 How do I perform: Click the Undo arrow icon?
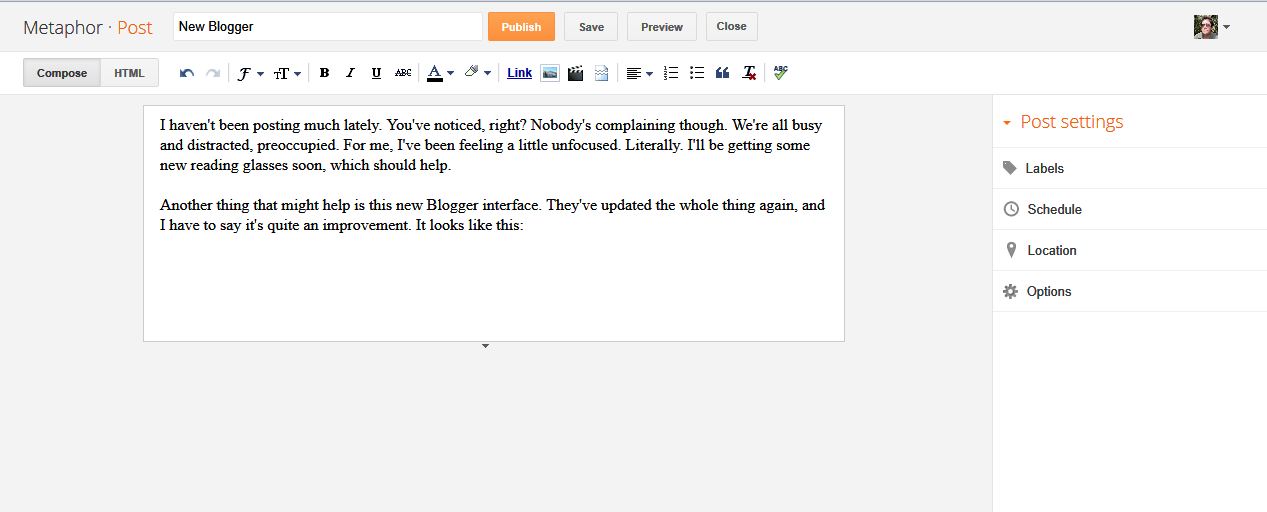pos(186,73)
